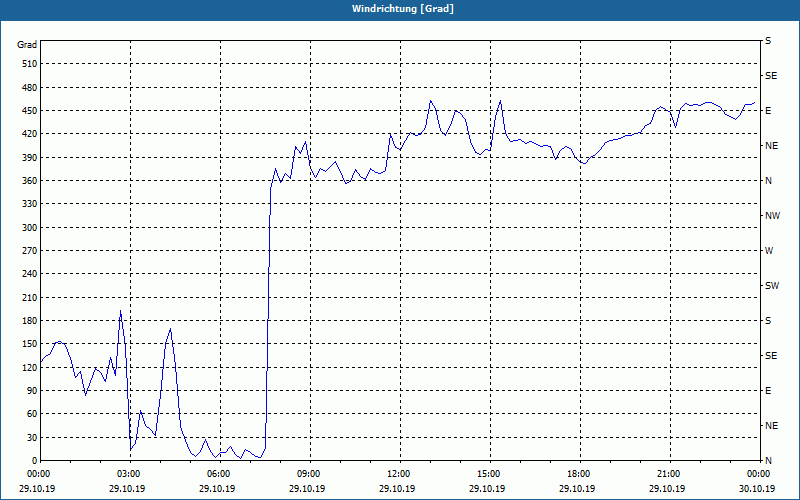Image resolution: width=800 pixels, height=500 pixels.
Task: Click the 270 y-axis value
Action: (30, 251)
